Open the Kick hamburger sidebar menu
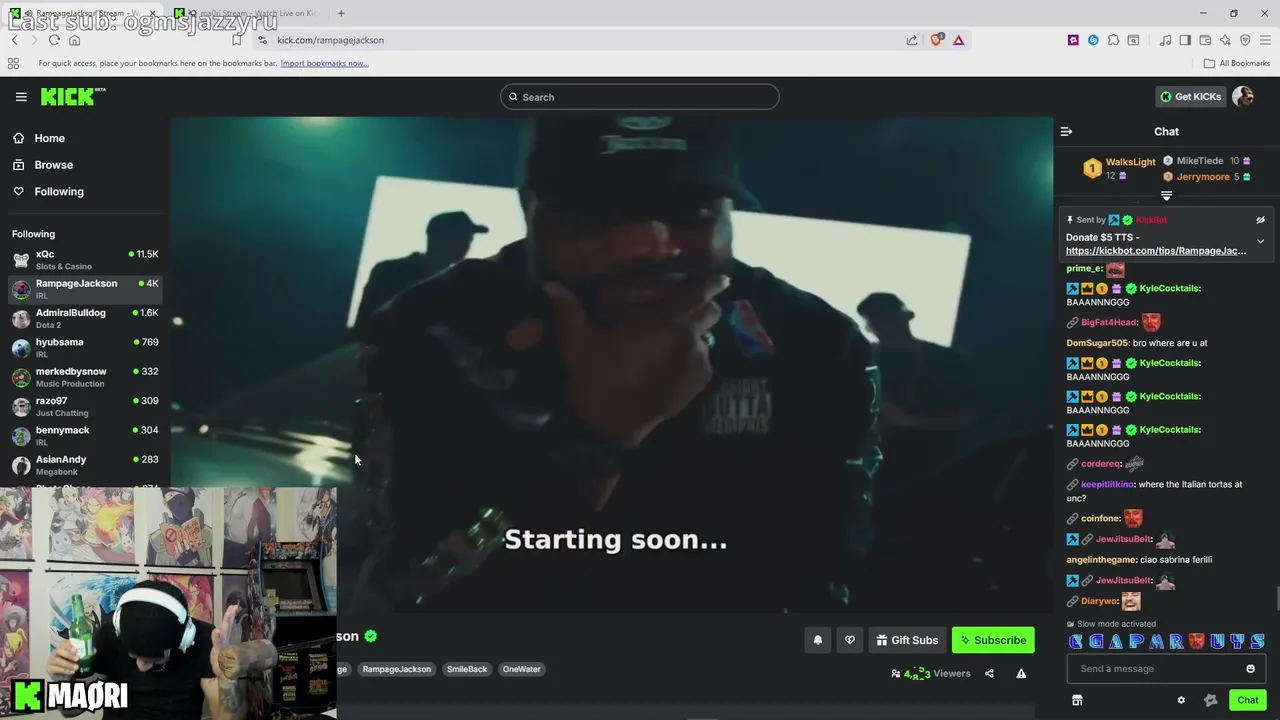Image resolution: width=1280 pixels, height=720 pixels. tap(21, 97)
